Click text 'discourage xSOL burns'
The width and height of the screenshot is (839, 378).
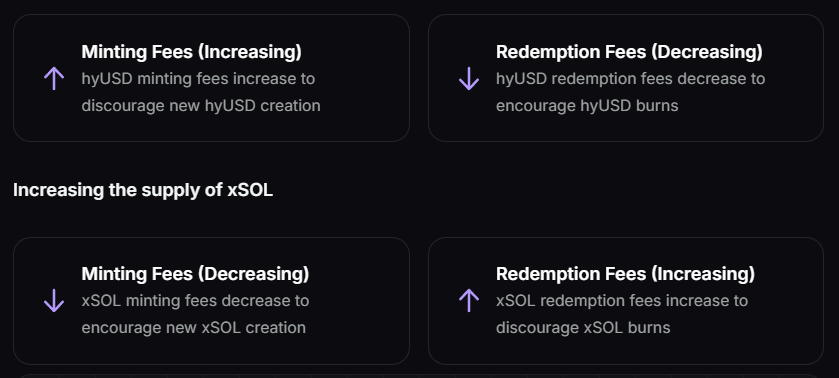[x=583, y=327]
